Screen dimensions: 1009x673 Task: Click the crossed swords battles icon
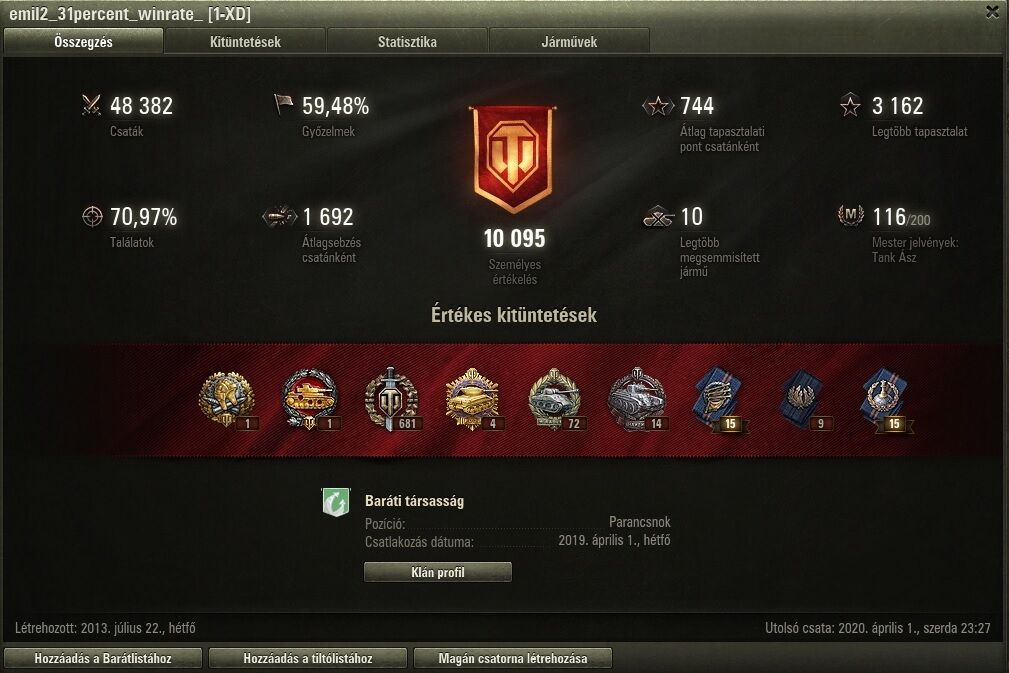point(91,105)
